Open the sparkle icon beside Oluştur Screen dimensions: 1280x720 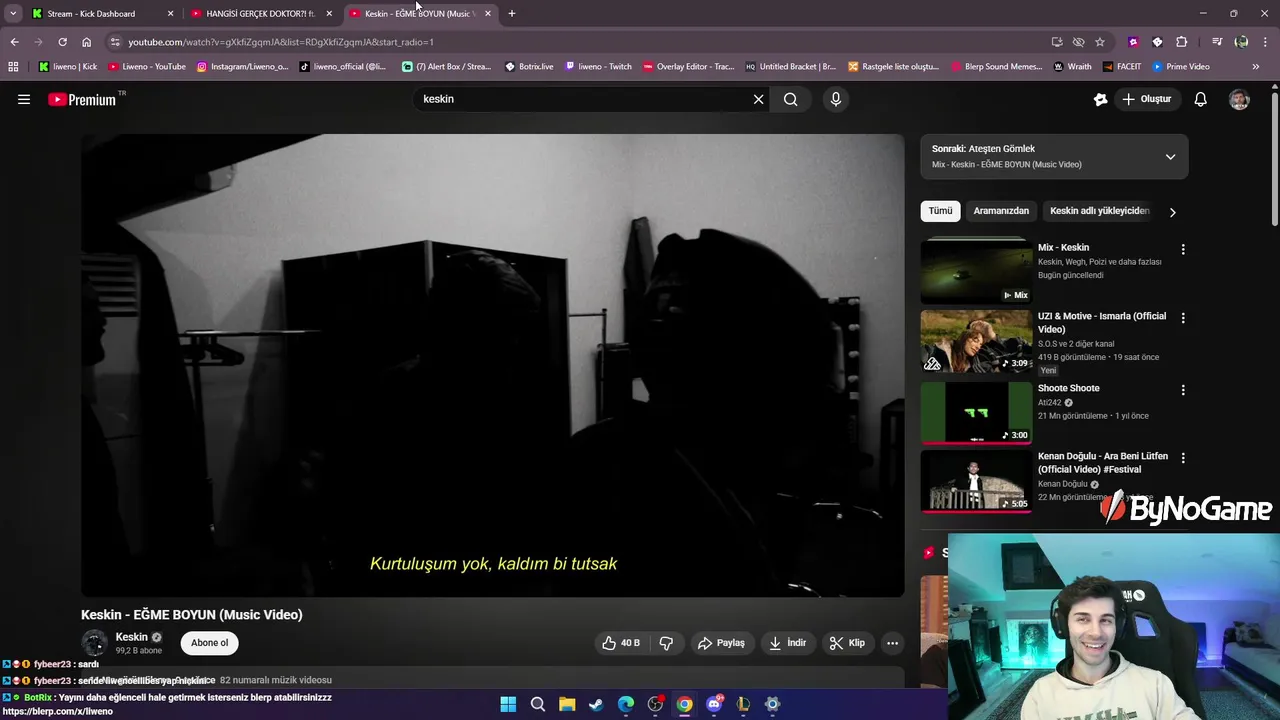(1101, 99)
